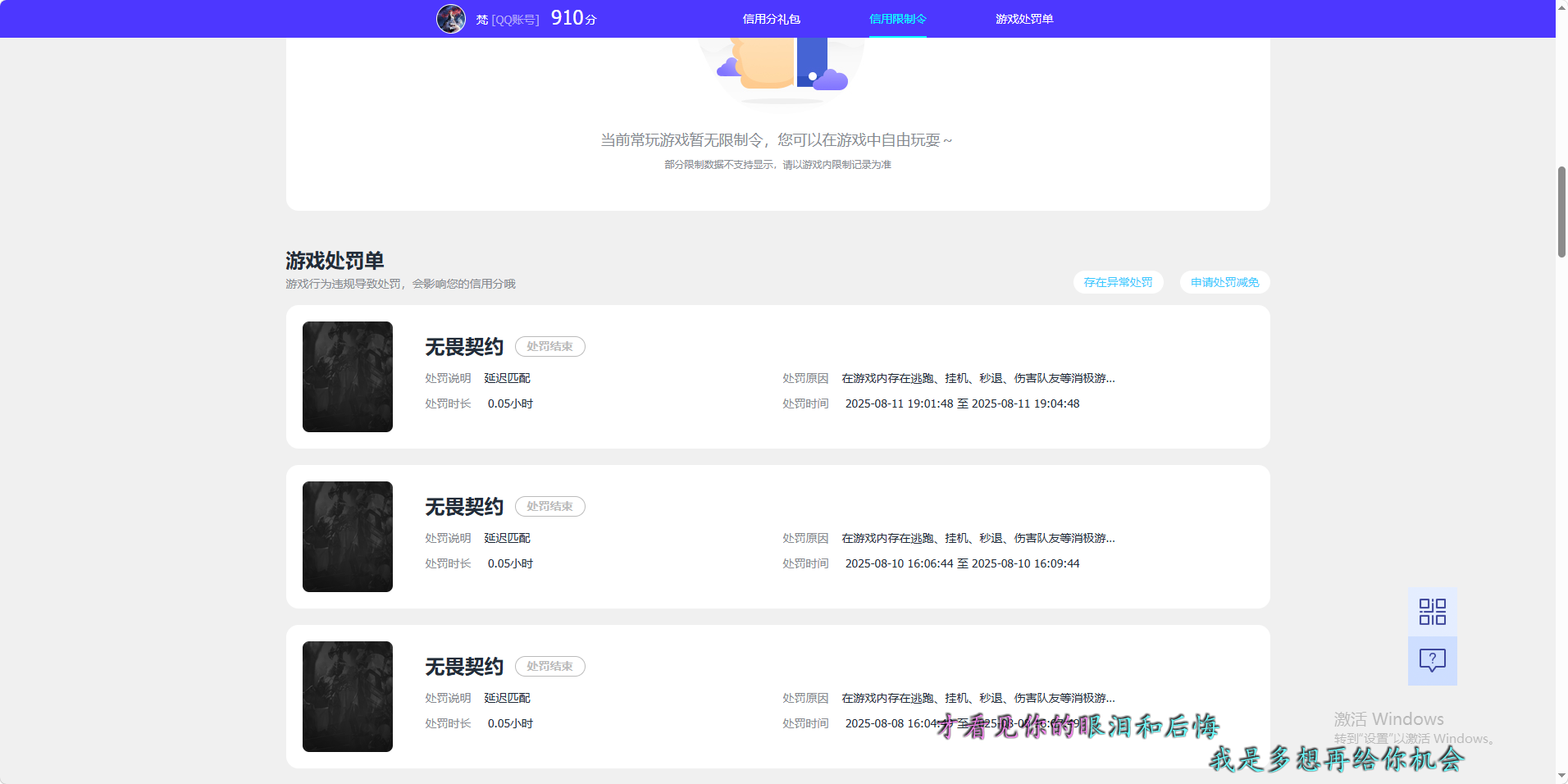Click the 910分 credit score
The height and width of the screenshot is (784, 1568).
click(573, 18)
